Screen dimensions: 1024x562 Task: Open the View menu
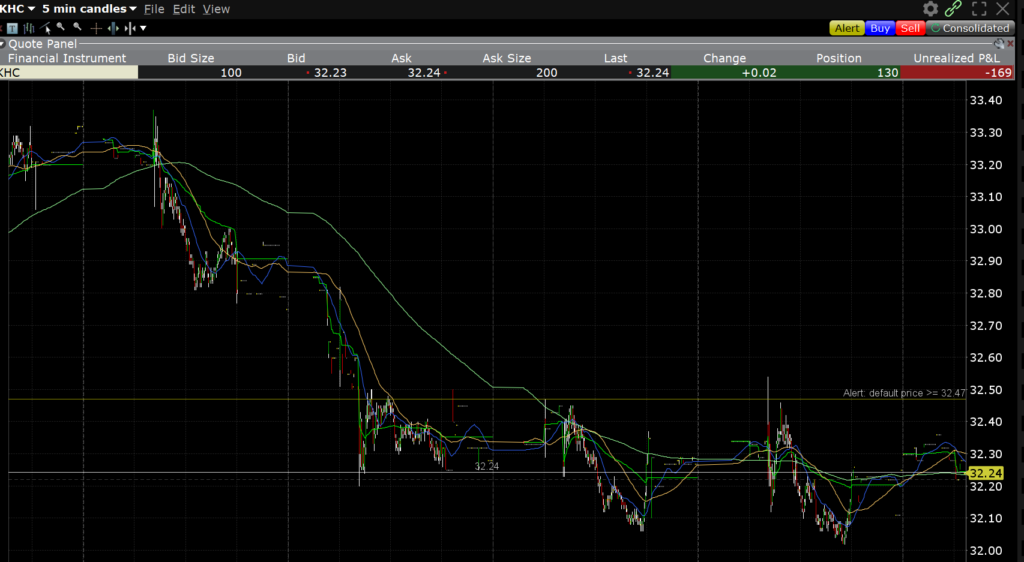[216, 9]
